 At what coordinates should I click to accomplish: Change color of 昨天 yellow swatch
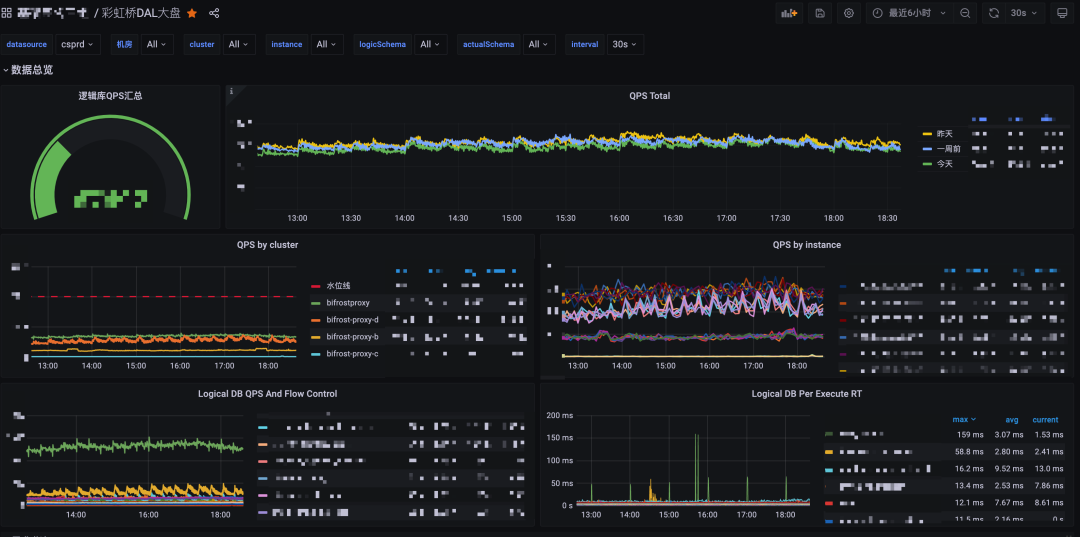point(927,134)
